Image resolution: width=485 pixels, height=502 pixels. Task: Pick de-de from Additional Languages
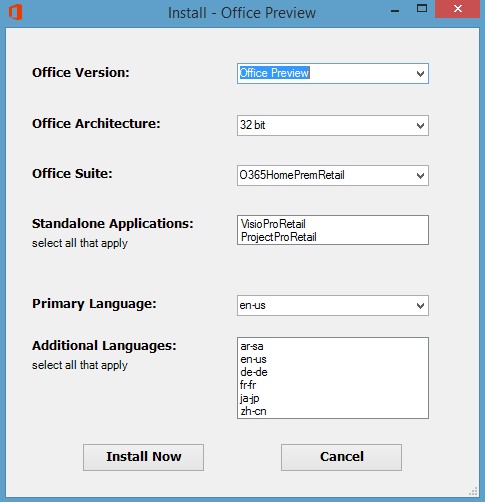point(254,372)
